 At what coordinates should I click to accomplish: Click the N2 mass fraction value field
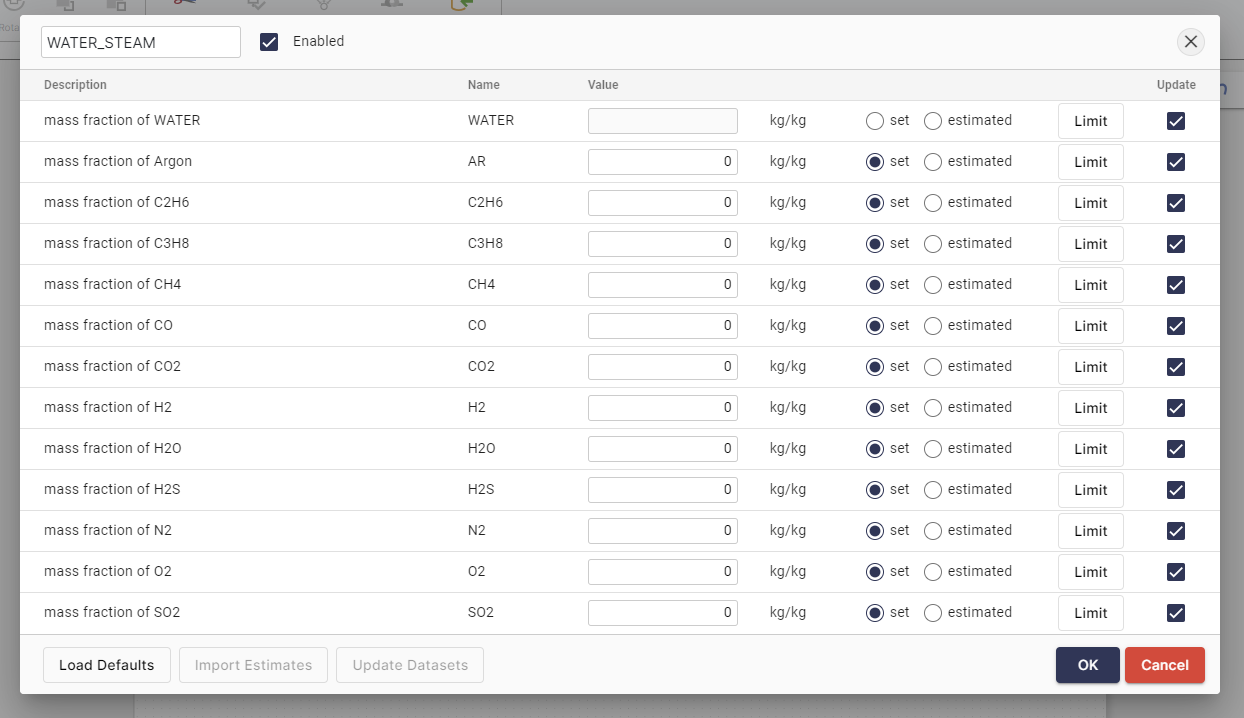point(662,531)
